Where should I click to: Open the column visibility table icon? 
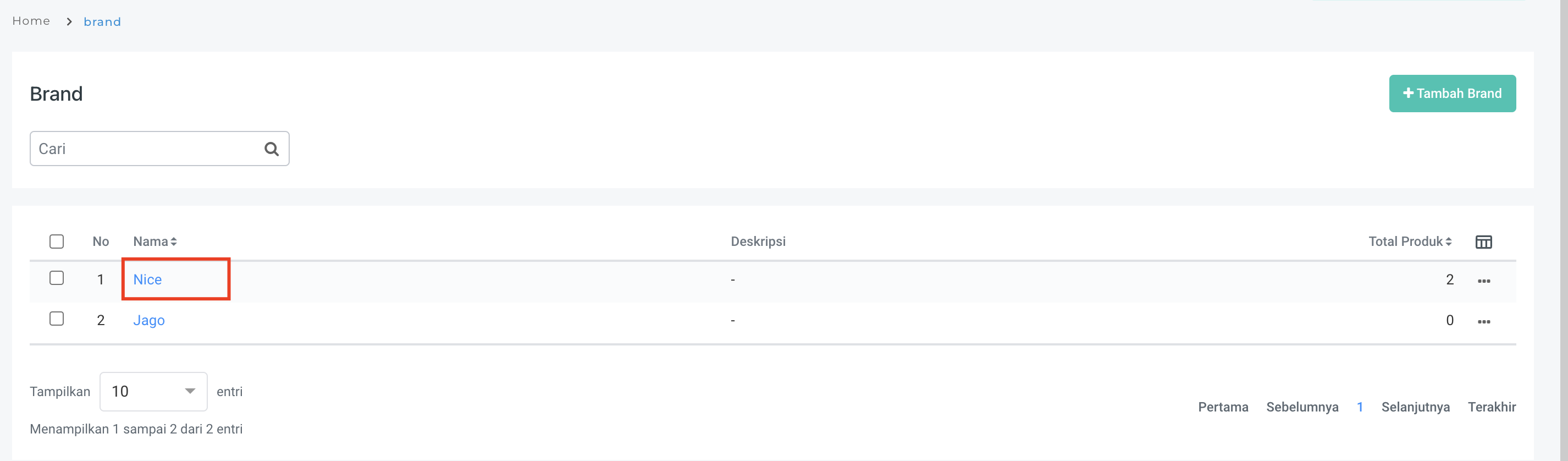point(1483,242)
